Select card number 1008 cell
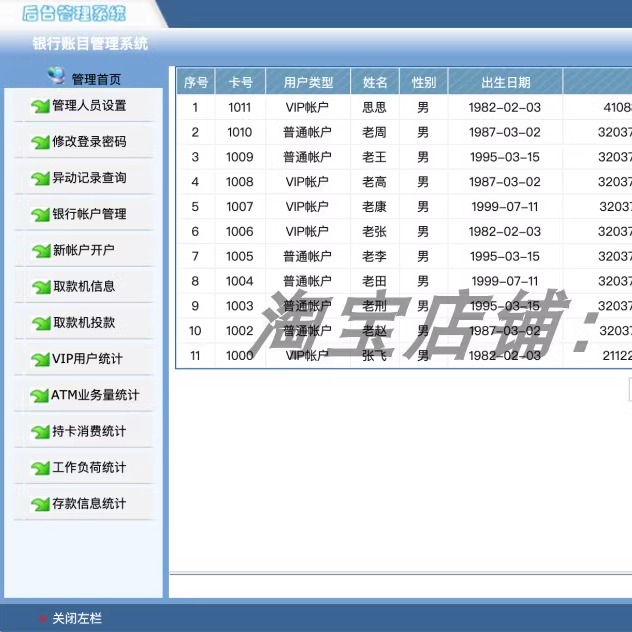Image resolution: width=632 pixels, height=632 pixels. pyautogui.click(x=240, y=182)
